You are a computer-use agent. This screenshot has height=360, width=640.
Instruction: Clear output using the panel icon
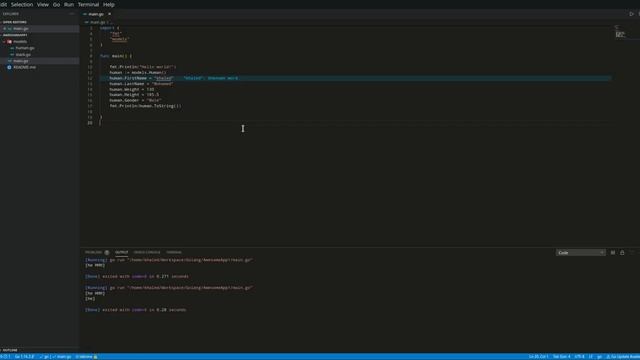coord(613,253)
